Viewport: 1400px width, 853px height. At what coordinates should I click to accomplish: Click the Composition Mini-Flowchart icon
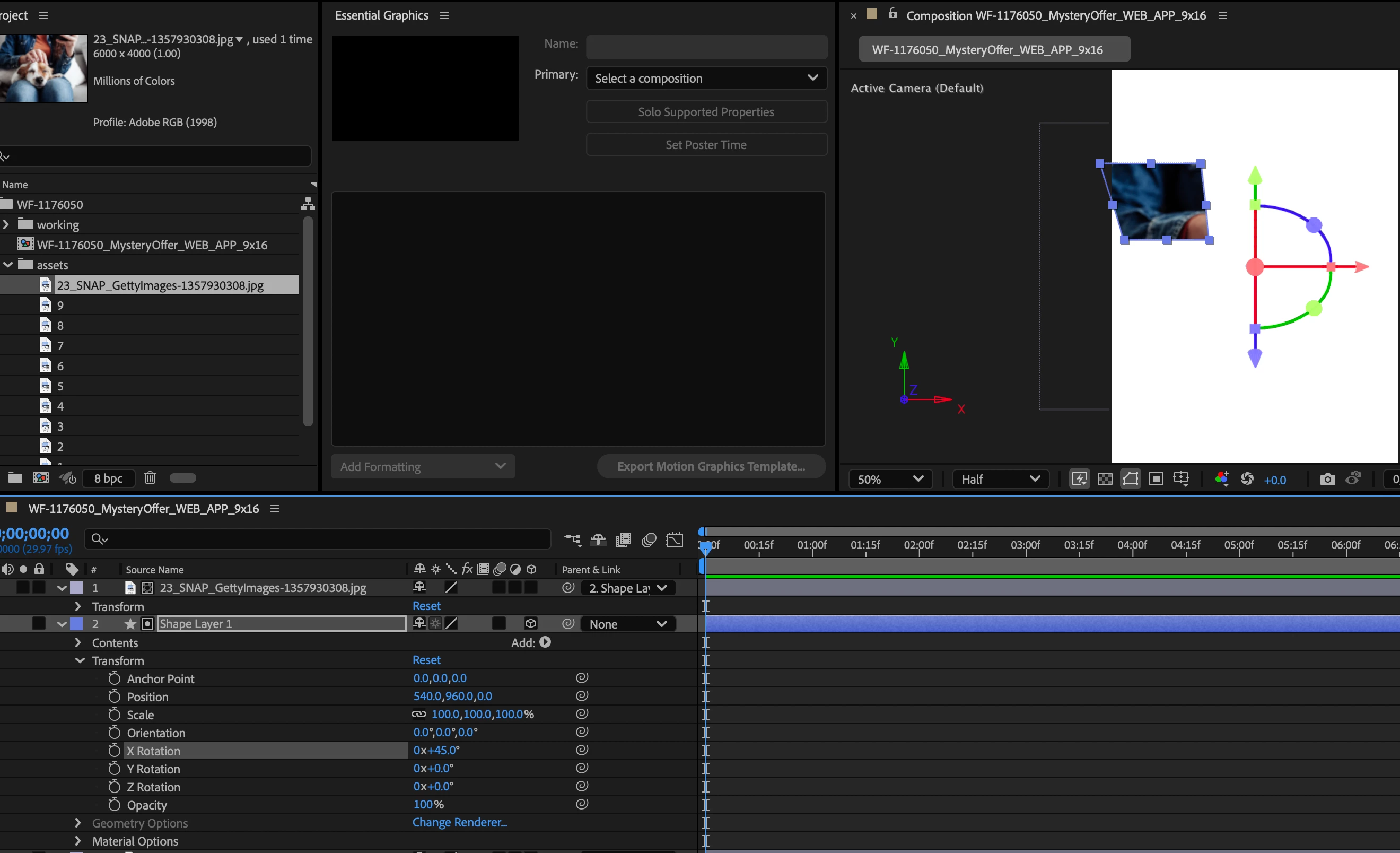572,539
